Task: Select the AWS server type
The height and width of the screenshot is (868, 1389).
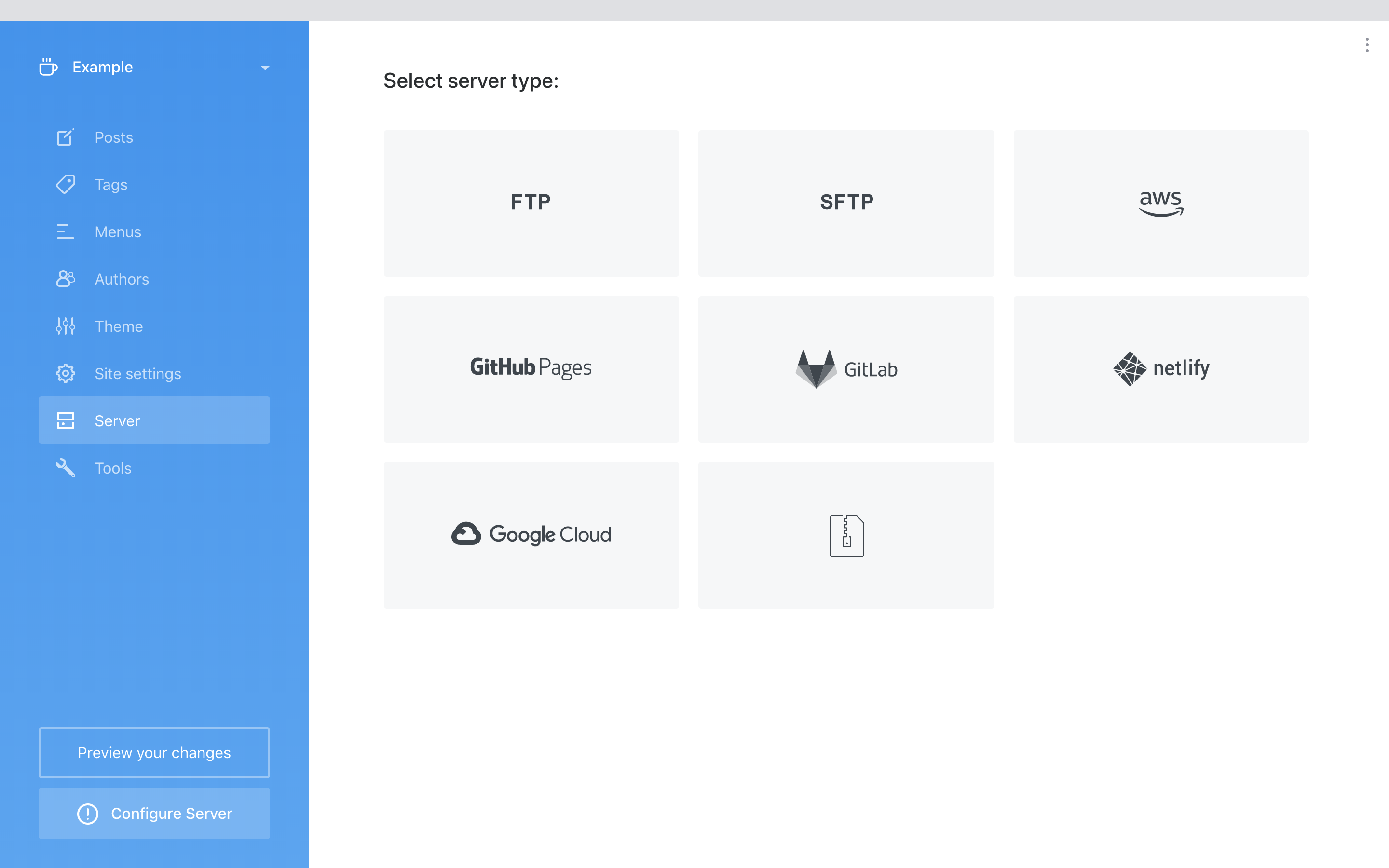Action: (x=1160, y=203)
